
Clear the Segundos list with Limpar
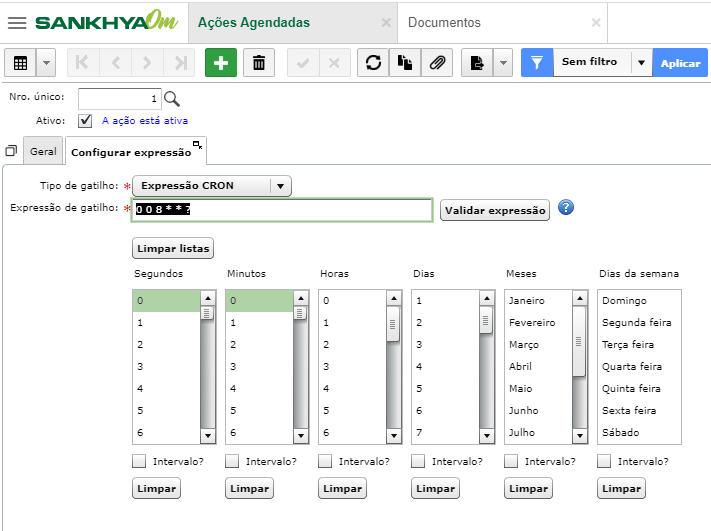(156, 488)
